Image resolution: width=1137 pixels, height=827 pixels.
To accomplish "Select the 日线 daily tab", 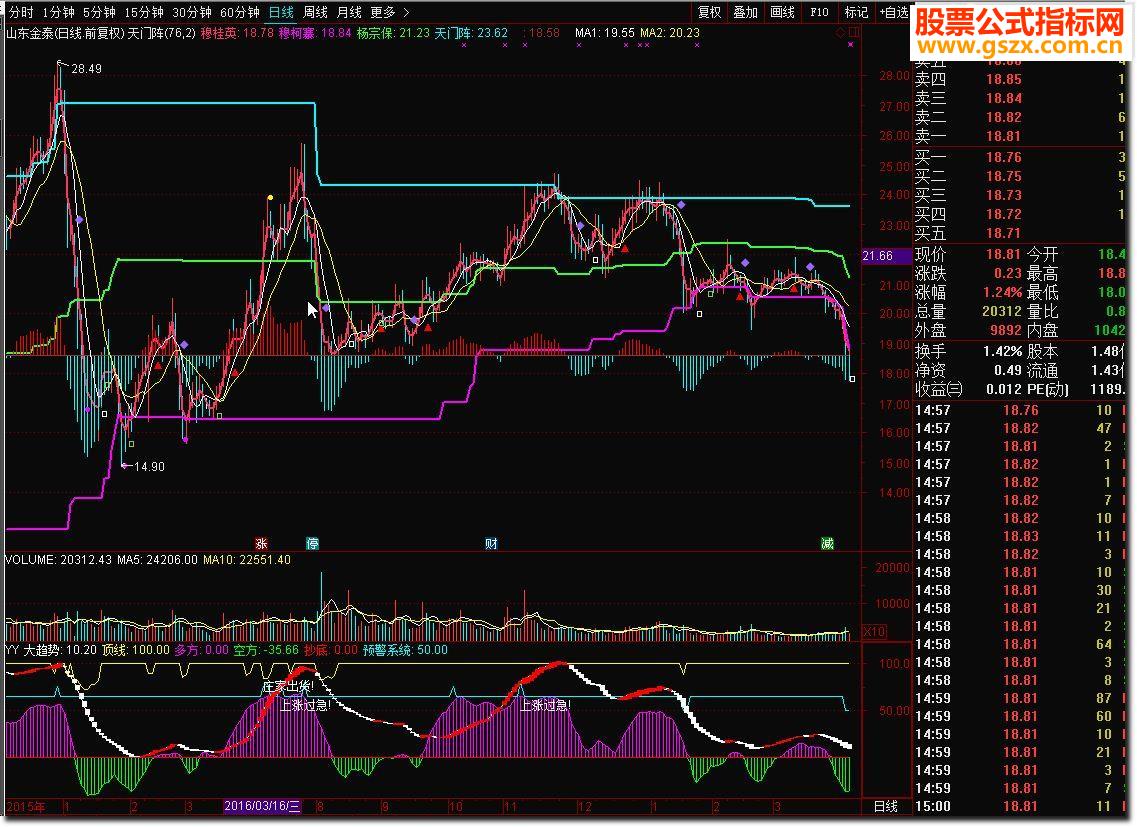I will point(281,12).
